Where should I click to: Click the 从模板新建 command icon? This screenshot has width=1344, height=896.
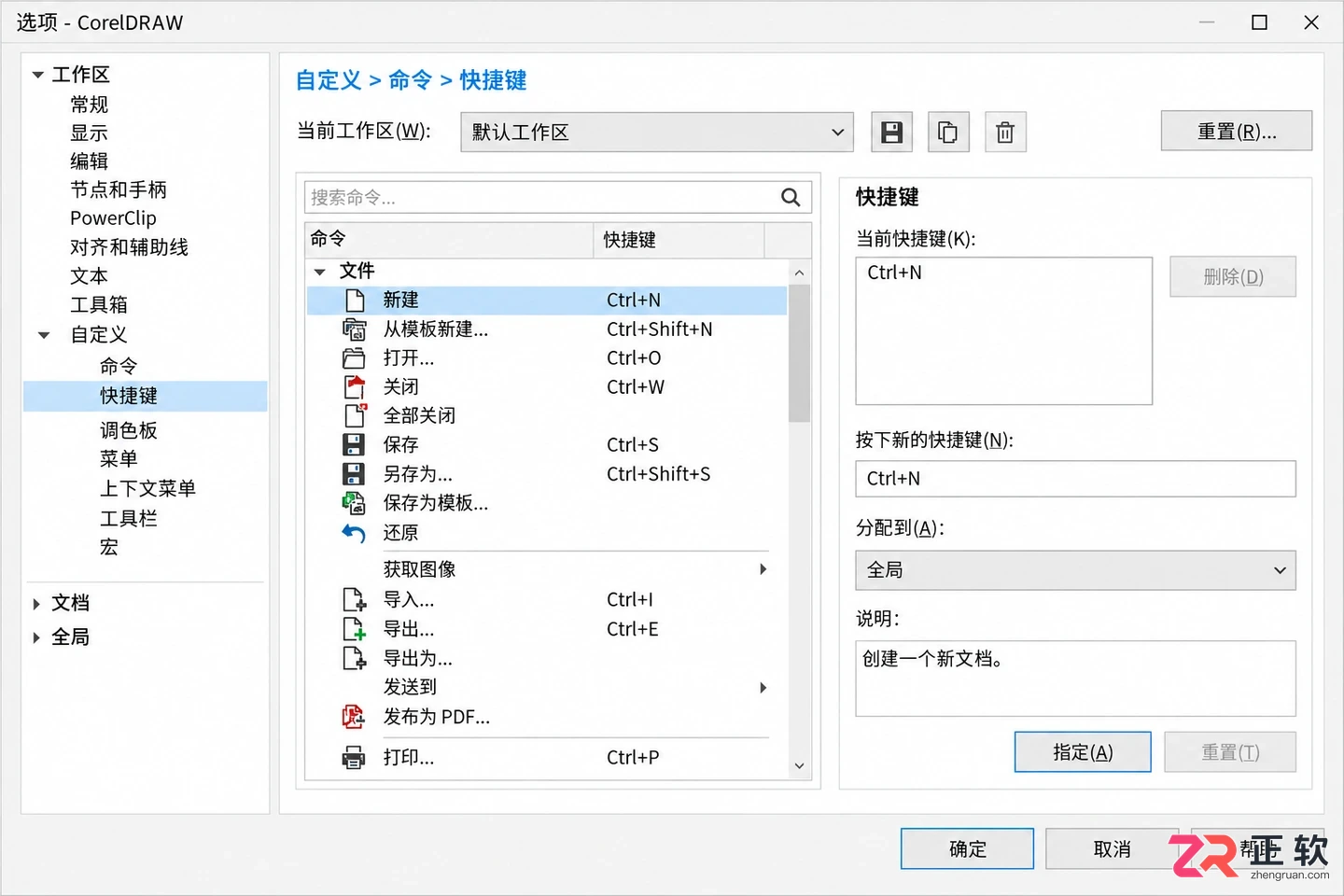pos(355,329)
